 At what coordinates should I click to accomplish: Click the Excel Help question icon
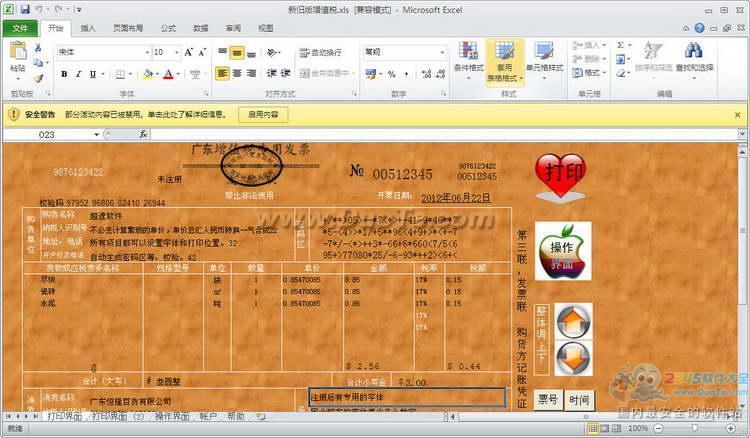point(699,28)
